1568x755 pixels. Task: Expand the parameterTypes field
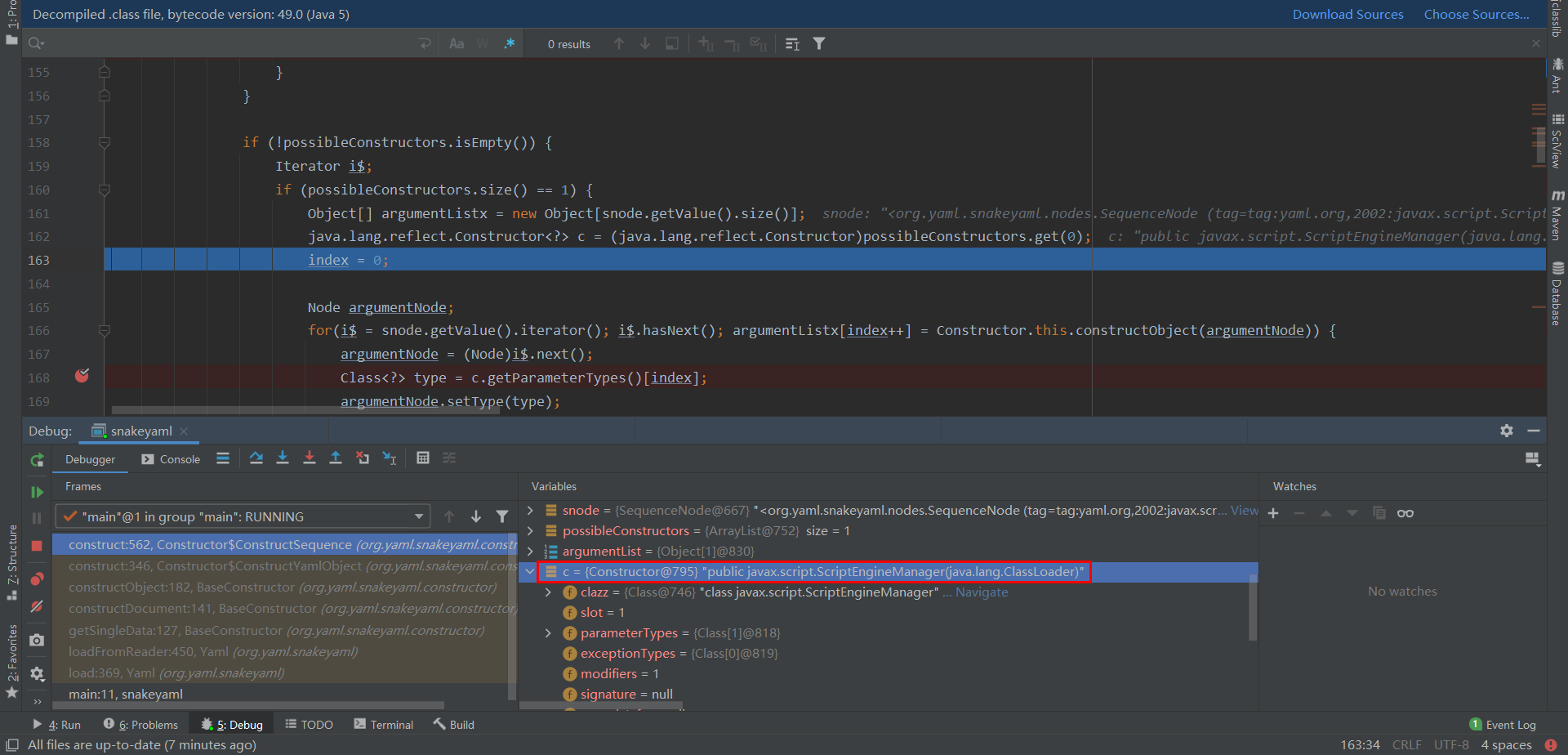[548, 632]
